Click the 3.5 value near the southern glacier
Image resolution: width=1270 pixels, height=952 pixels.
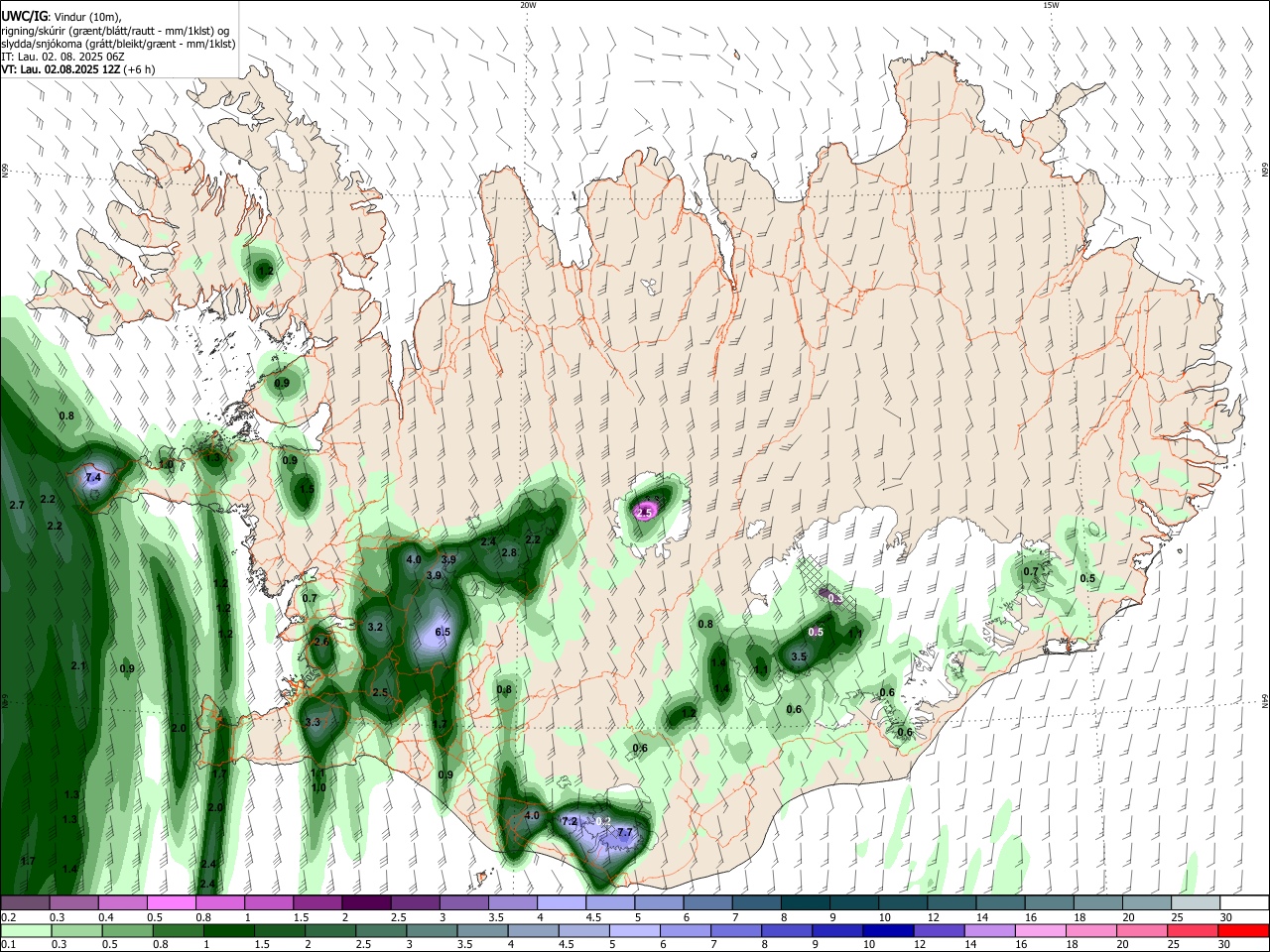tap(799, 656)
